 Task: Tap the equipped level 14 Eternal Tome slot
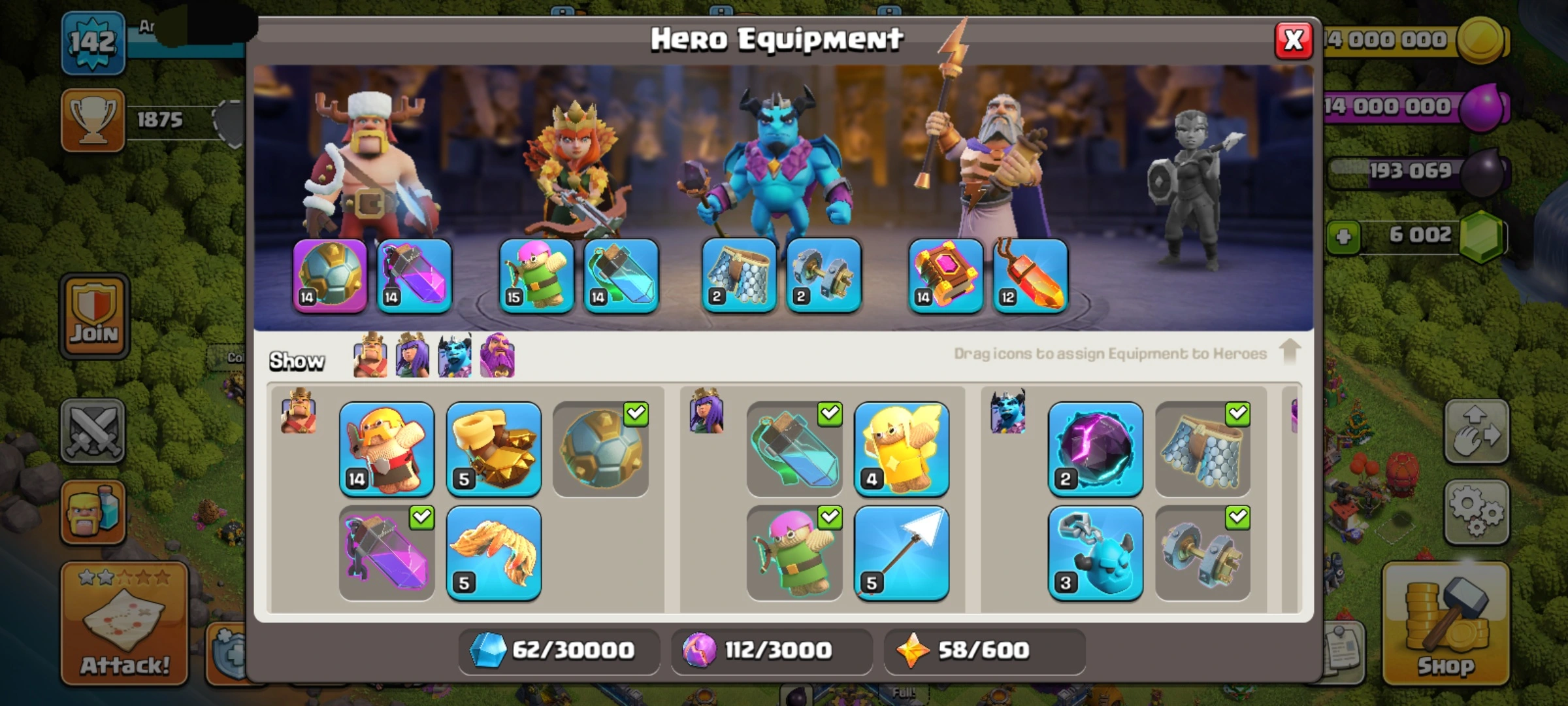(946, 275)
